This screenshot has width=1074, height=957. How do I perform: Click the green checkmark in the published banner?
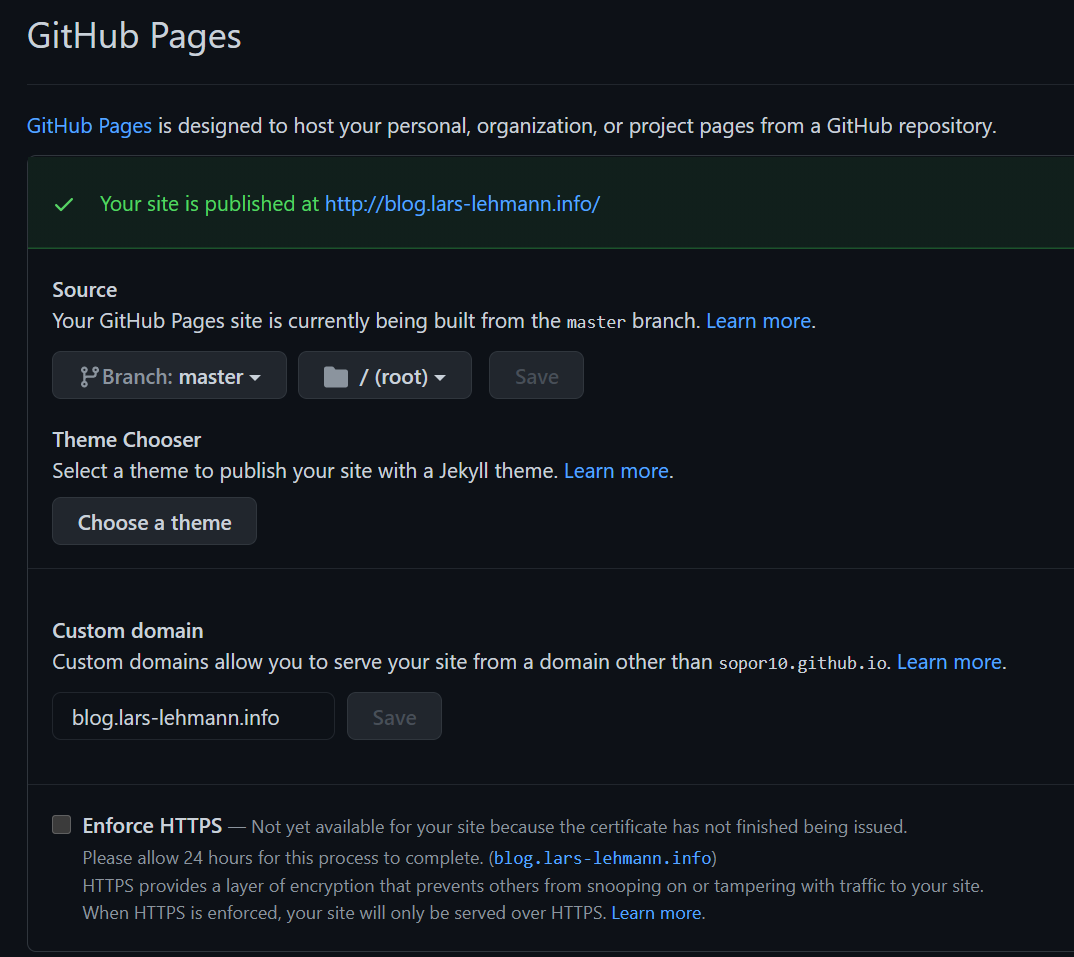[63, 203]
